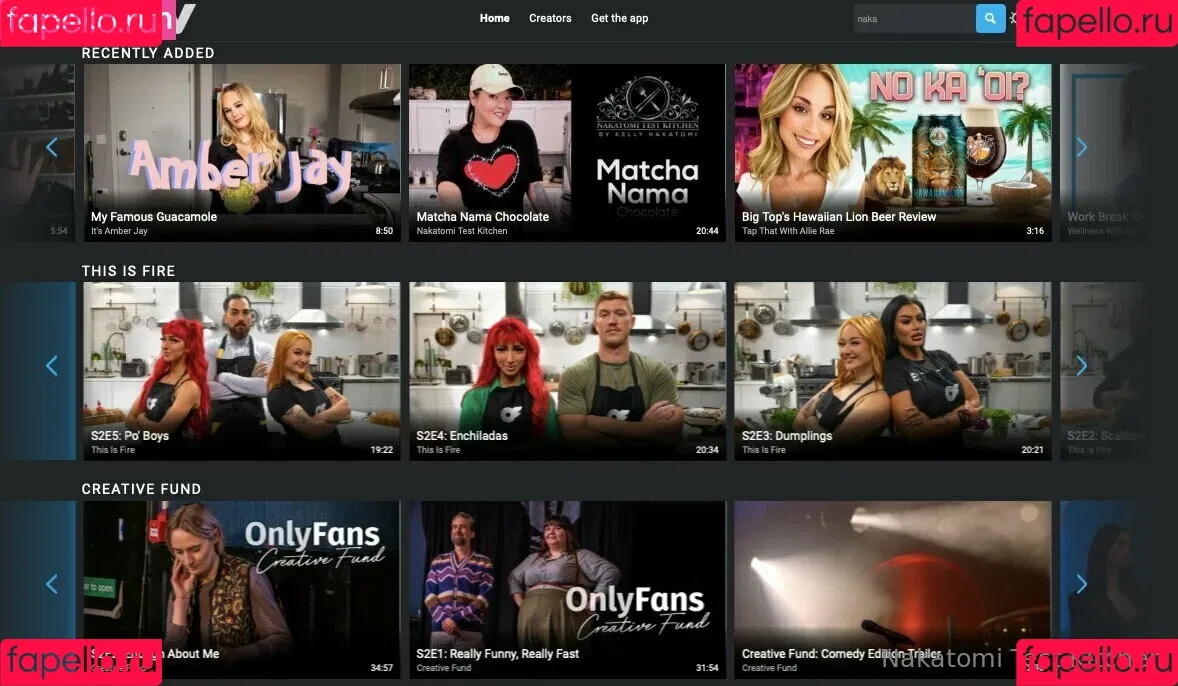Play the S2E4 Enchiladas episode thumbnail
Viewport: 1178px width, 686px height.
(x=567, y=371)
